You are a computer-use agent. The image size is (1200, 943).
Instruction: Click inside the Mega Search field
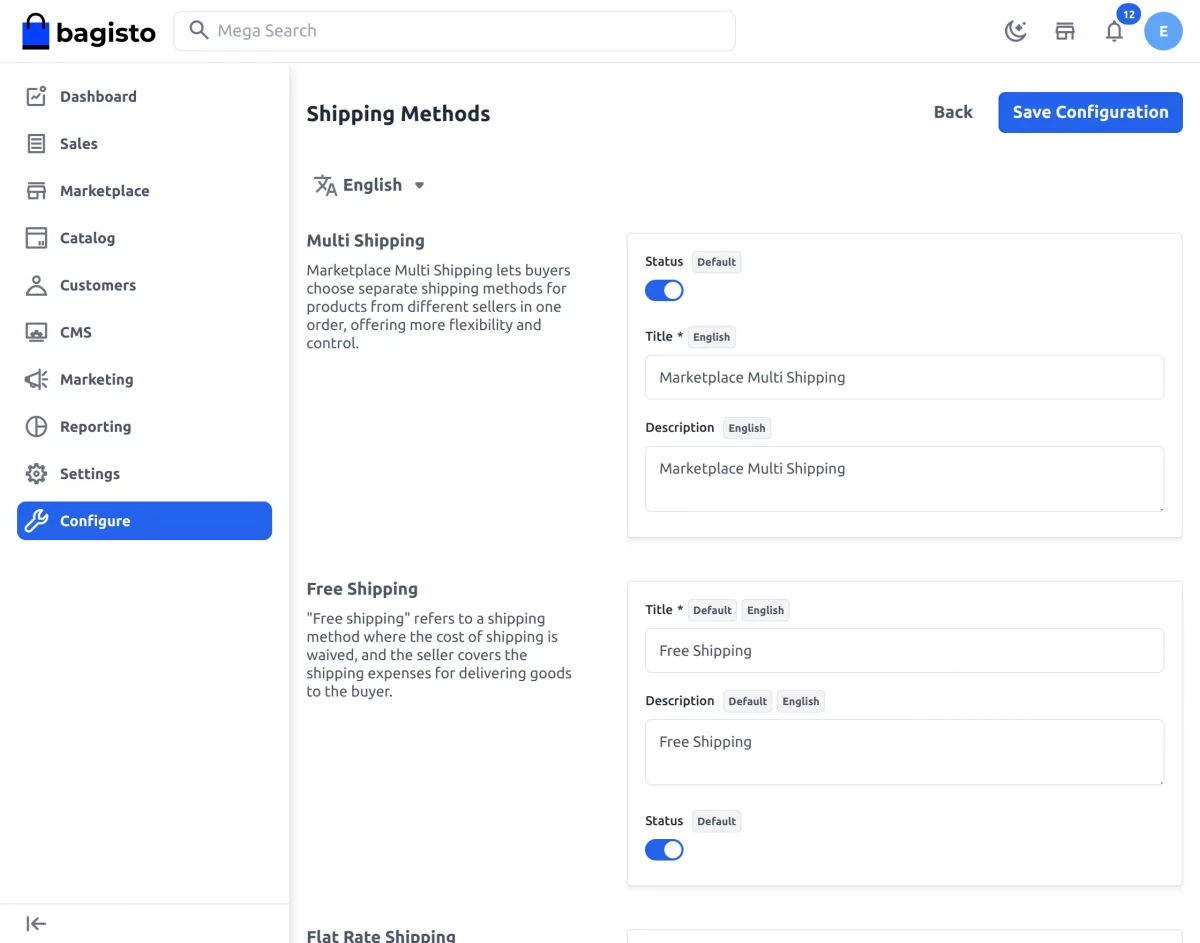tap(455, 31)
